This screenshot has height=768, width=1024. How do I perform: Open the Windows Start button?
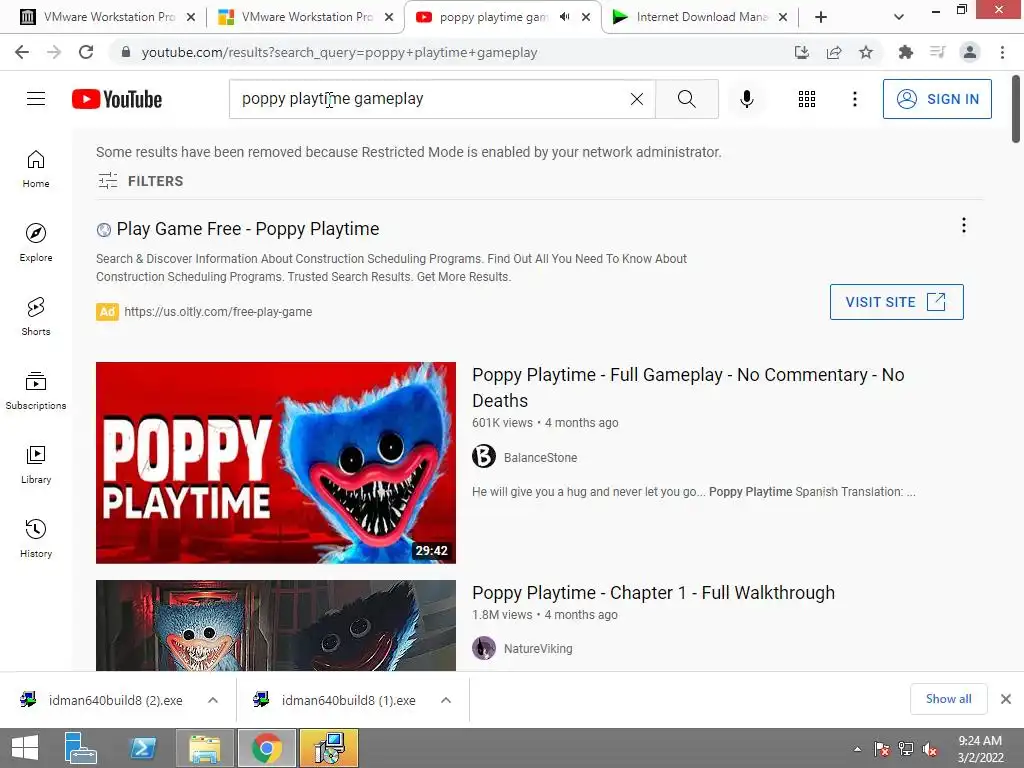[x=25, y=748]
